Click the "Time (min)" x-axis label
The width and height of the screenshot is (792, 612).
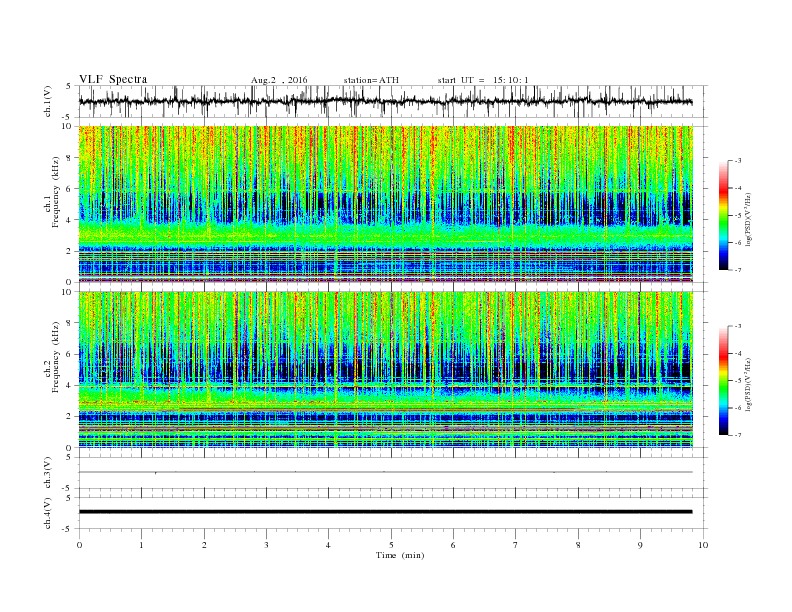[400, 555]
